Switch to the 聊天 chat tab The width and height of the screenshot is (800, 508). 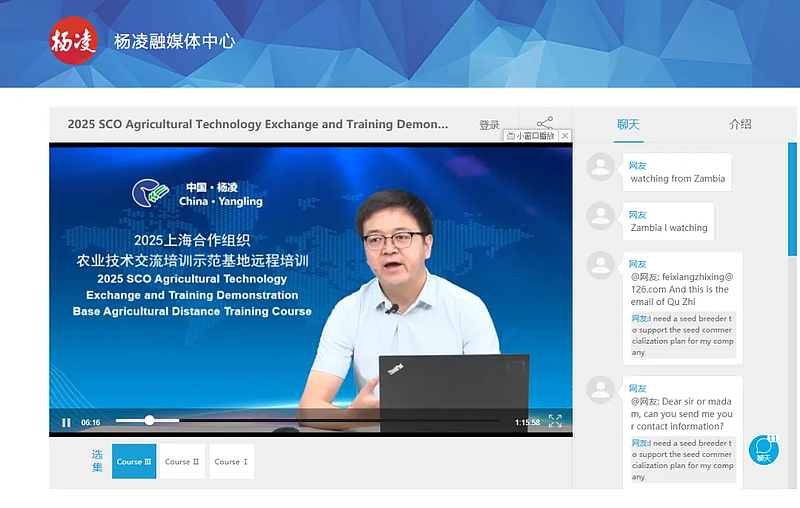point(628,125)
